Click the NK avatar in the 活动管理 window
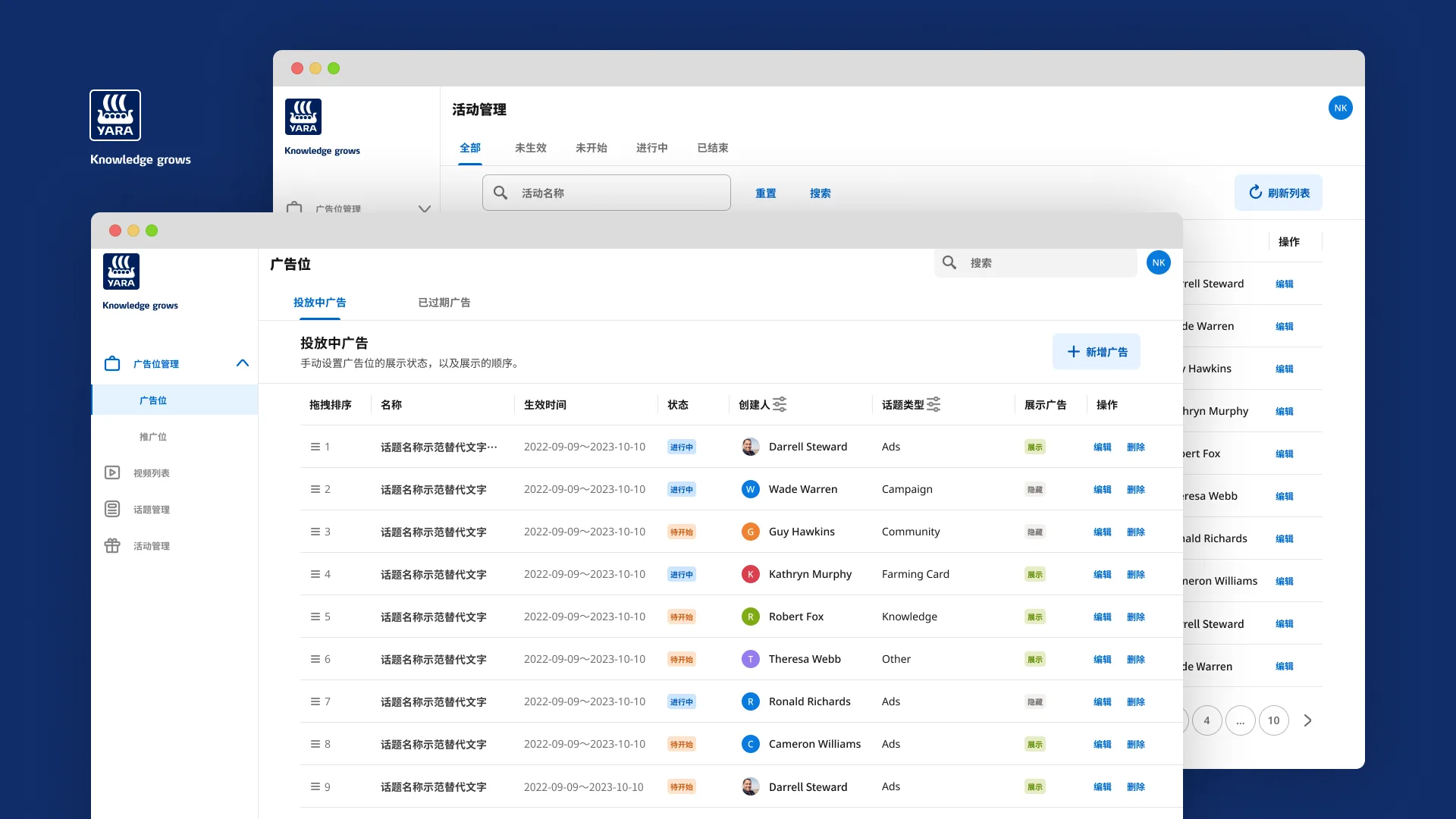 1341,108
